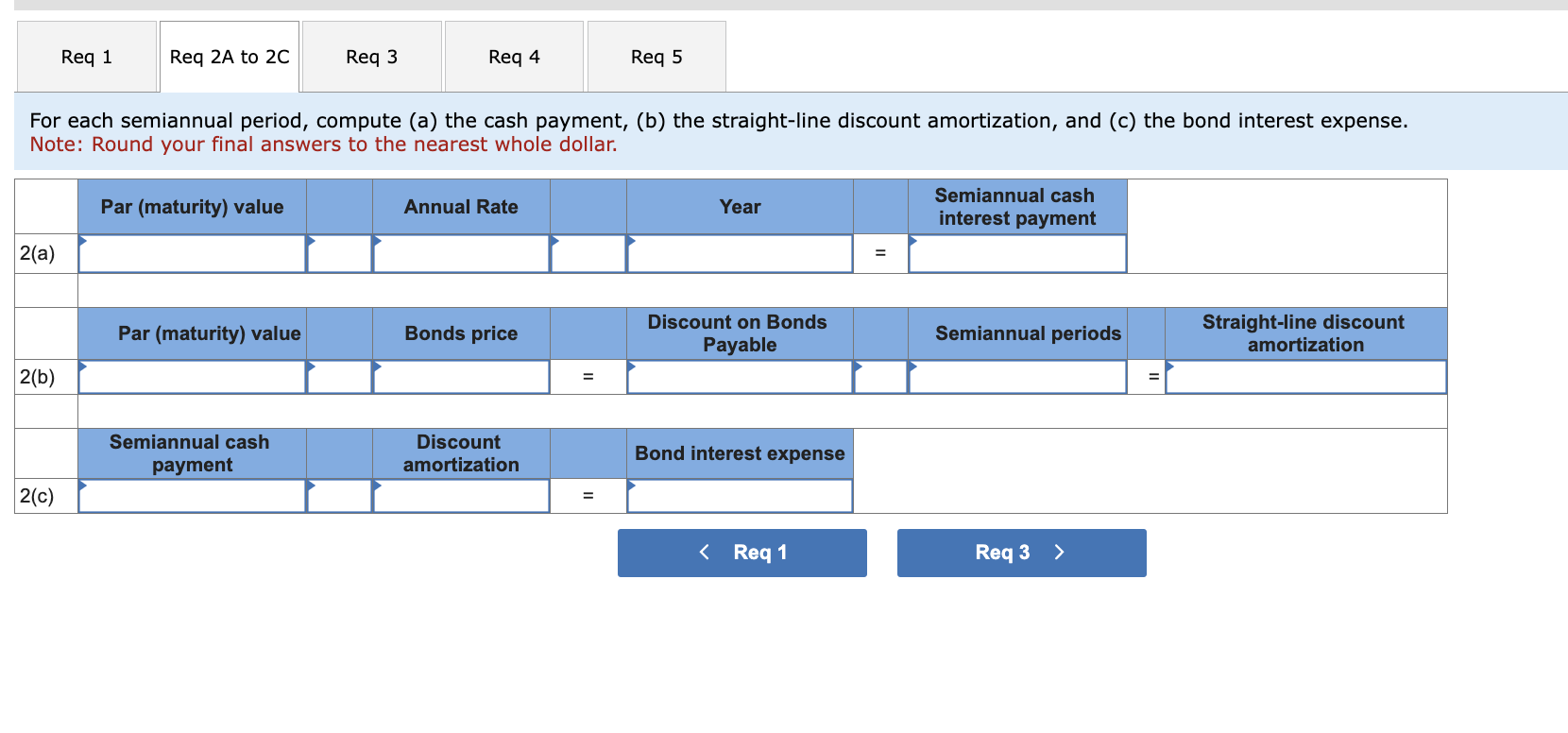
Task: Click the Discount on Bonds Payable field
Action: pyautogui.click(x=739, y=376)
